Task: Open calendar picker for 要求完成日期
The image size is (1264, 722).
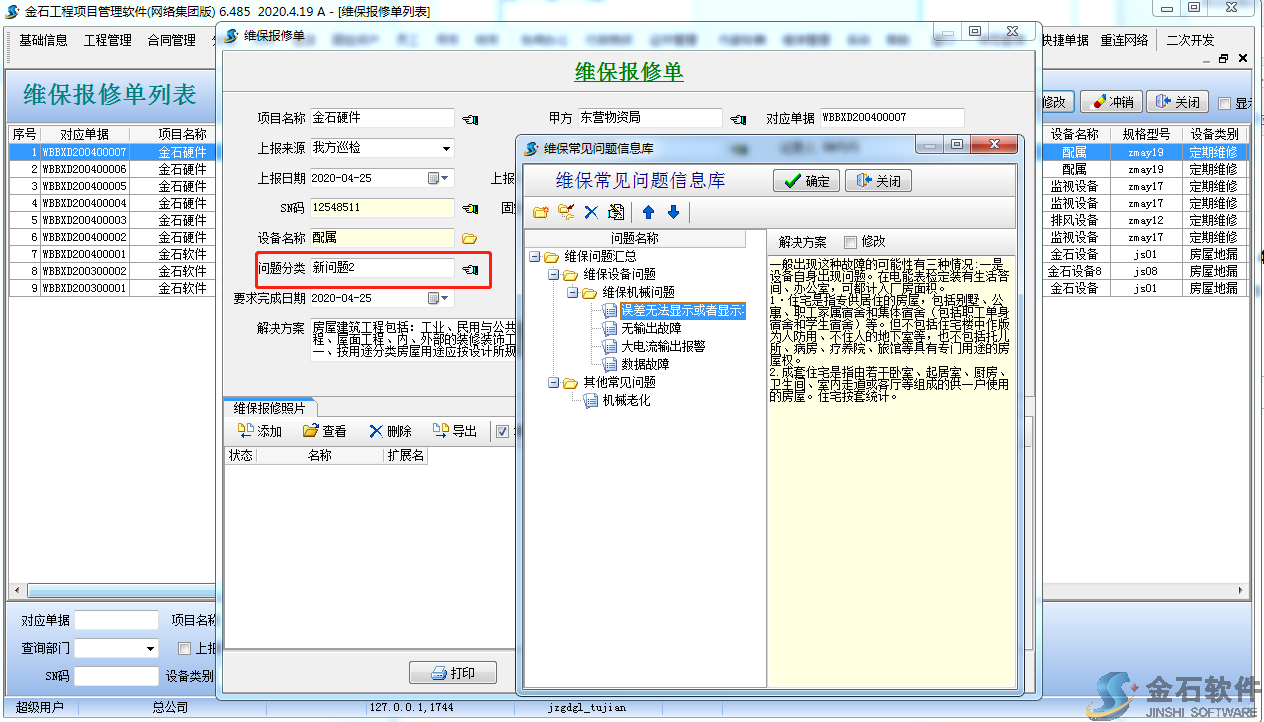Action: [x=439, y=298]
